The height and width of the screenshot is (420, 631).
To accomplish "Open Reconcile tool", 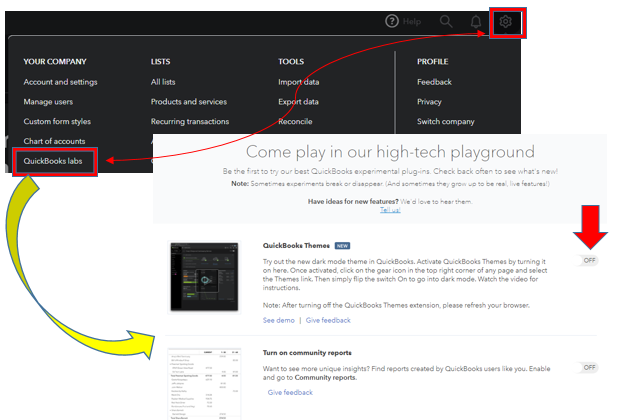I will click(x=295, y=121).
